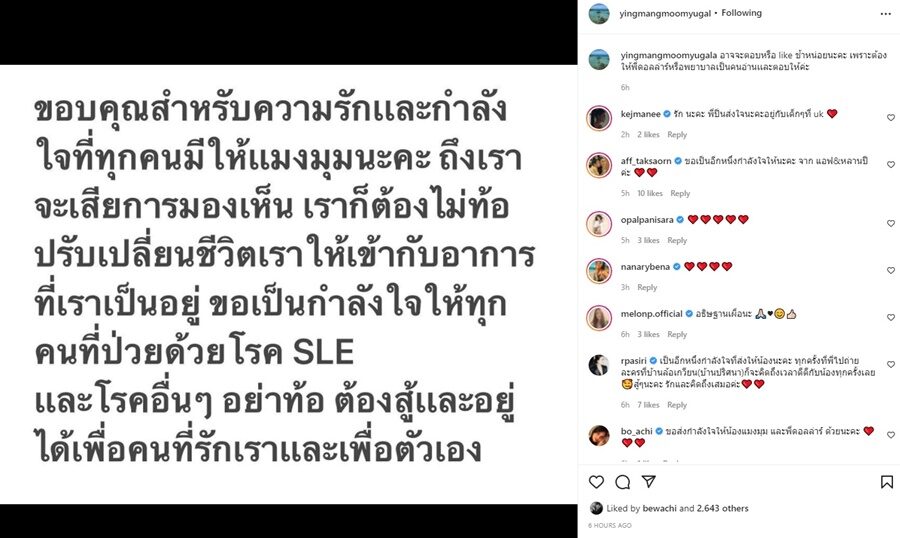The width and height of the screenshot is (900, 538).
Task: Reply to kejmanee's comment
Action: [677, 134]
